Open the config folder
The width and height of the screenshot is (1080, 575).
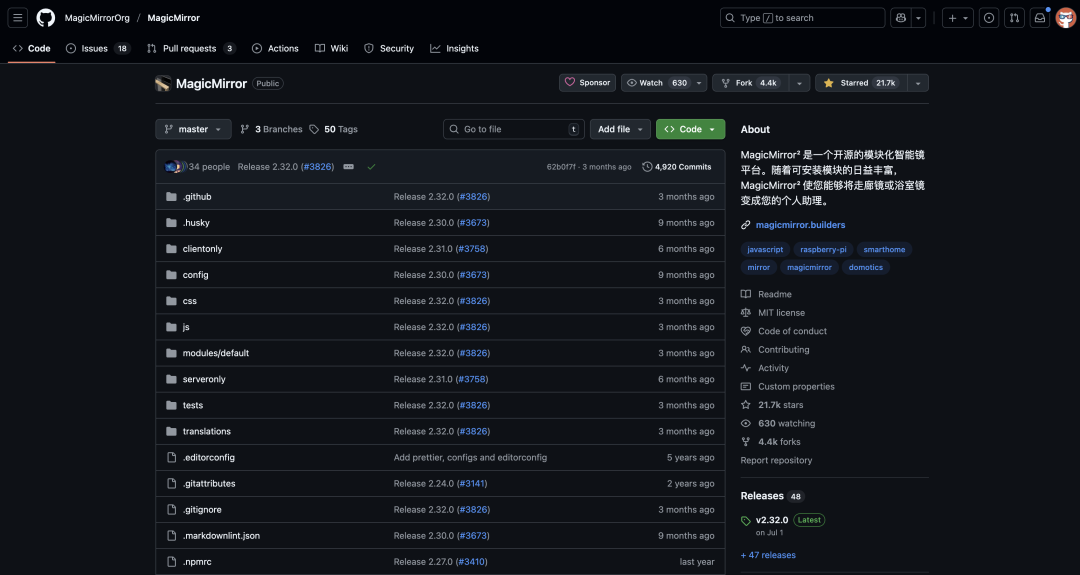coord(196,275)
